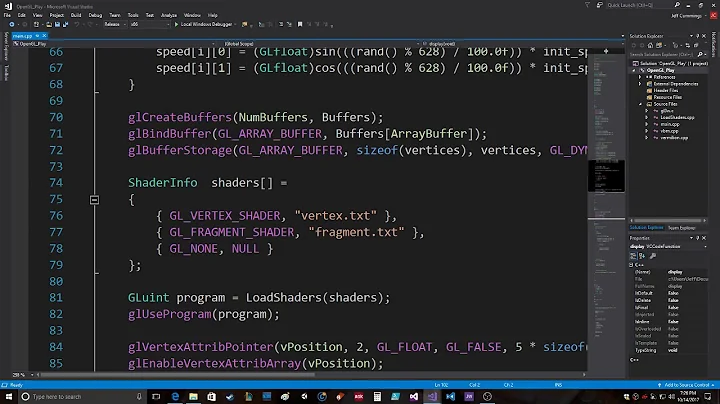Viewport: 720px width, 404px height.
Task: Open the Windows Start menu
Action: [8, 396]
